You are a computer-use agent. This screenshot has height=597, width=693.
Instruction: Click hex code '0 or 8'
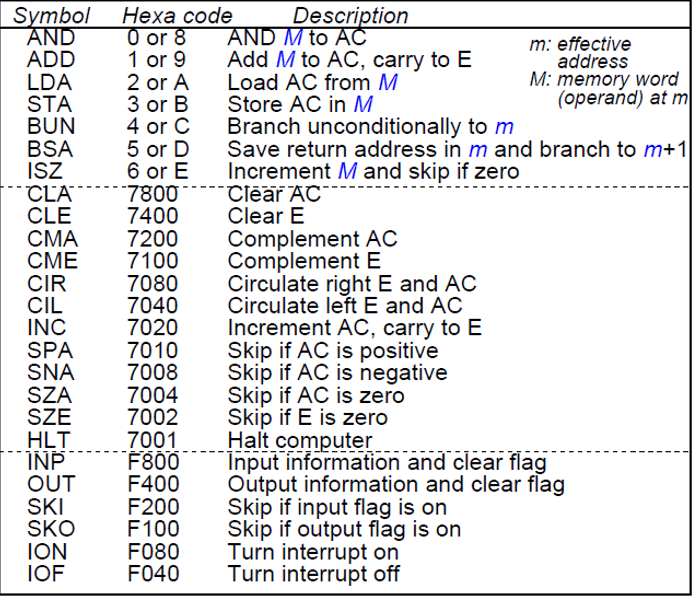click(x=156, y=38)
